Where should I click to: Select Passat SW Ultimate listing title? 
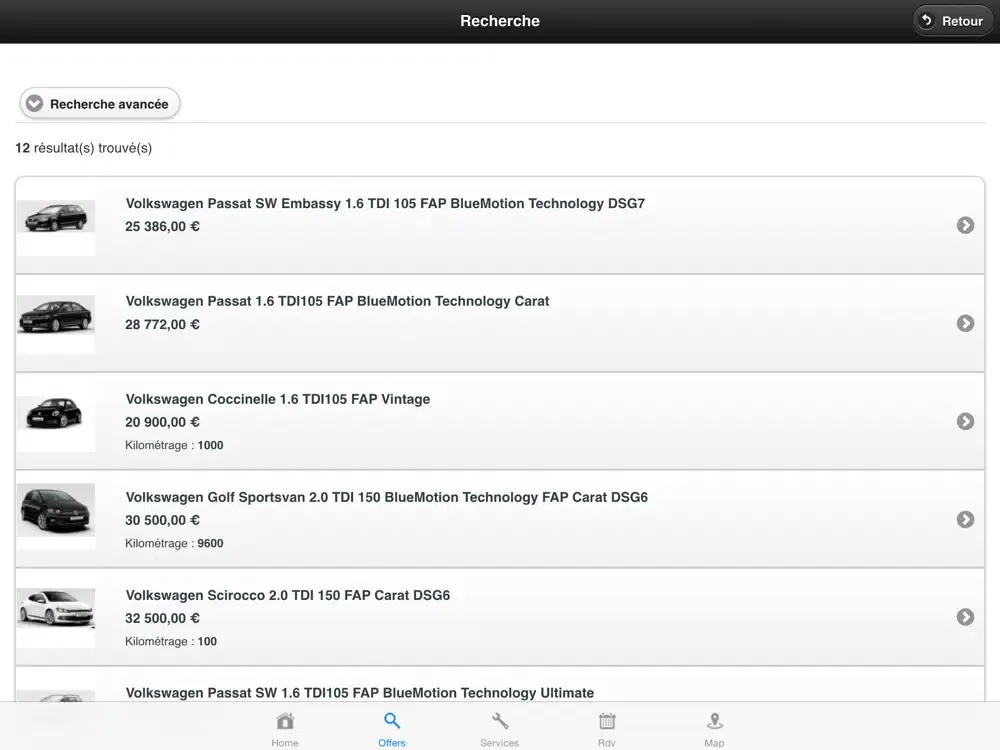[x=360, y=693]
